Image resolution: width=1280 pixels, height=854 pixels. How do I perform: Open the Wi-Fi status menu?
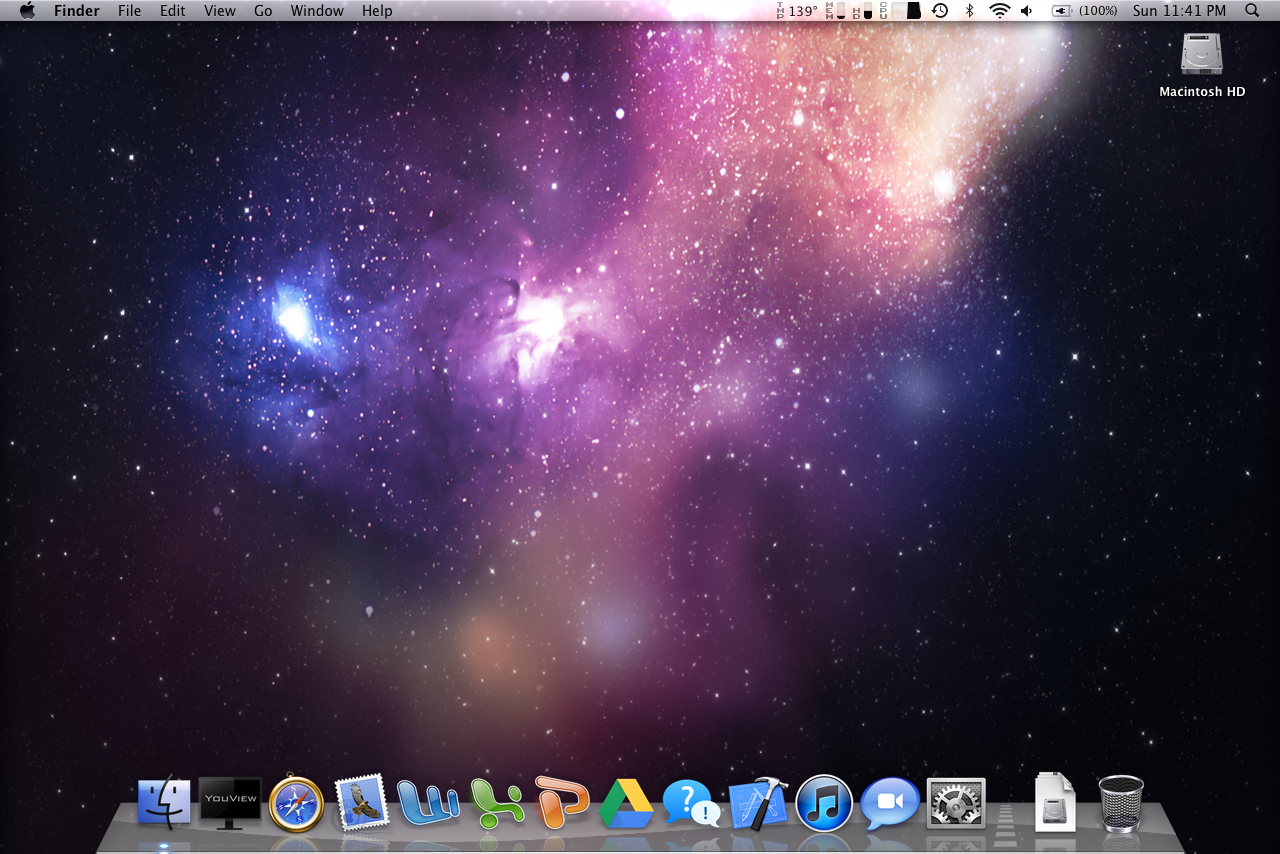1000,11
